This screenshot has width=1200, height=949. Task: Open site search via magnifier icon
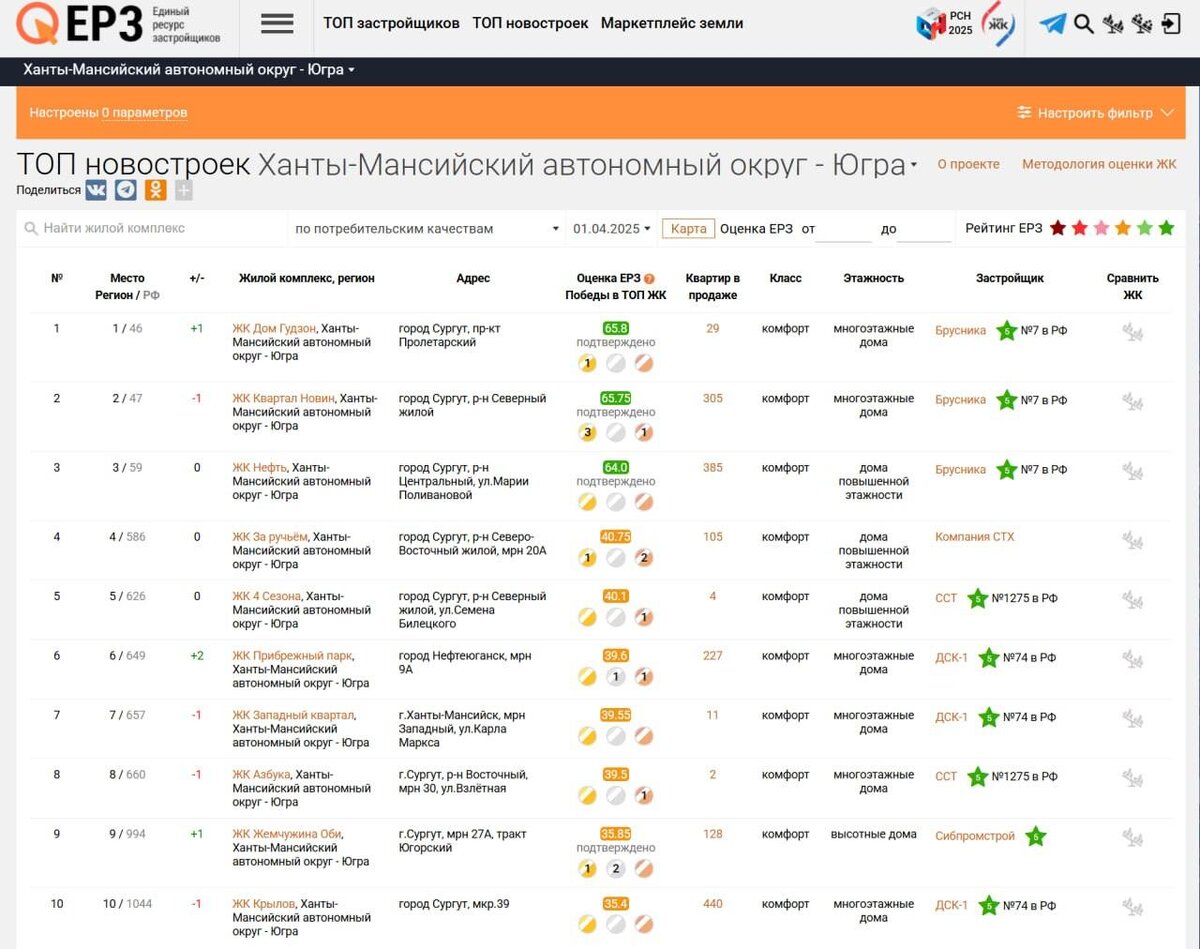coord(1084,23)
